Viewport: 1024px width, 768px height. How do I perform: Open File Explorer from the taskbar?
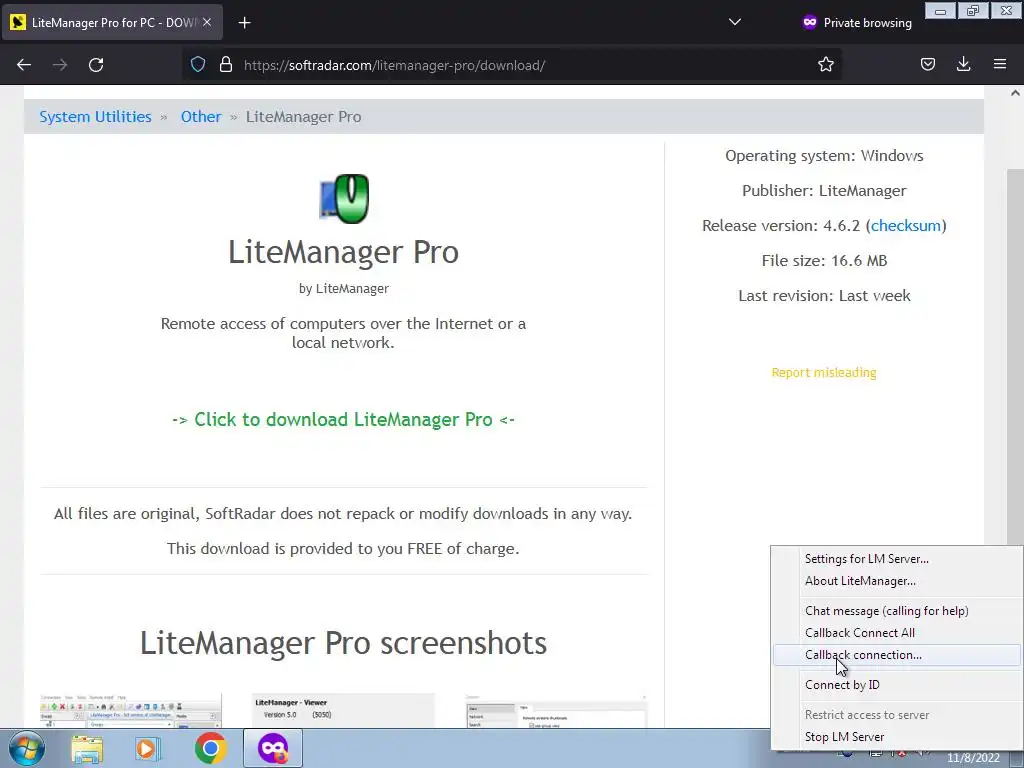[87, 748]
